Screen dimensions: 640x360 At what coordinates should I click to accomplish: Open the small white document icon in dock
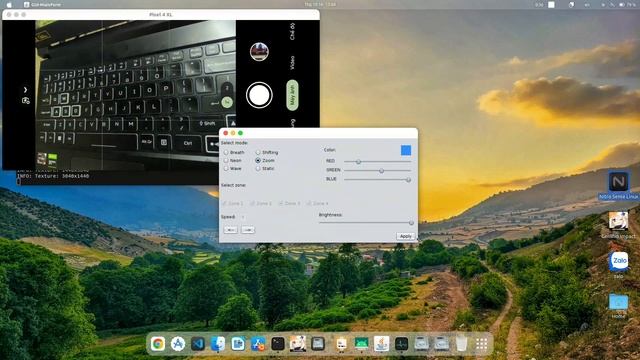[341, 344]
